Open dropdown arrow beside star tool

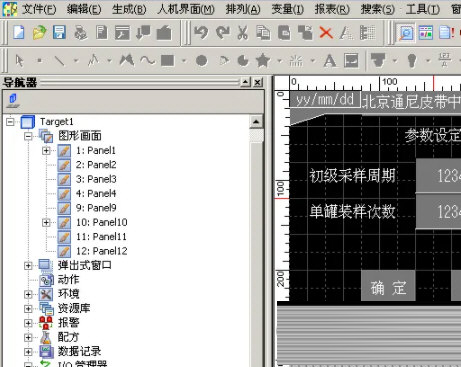pos(279,61)
